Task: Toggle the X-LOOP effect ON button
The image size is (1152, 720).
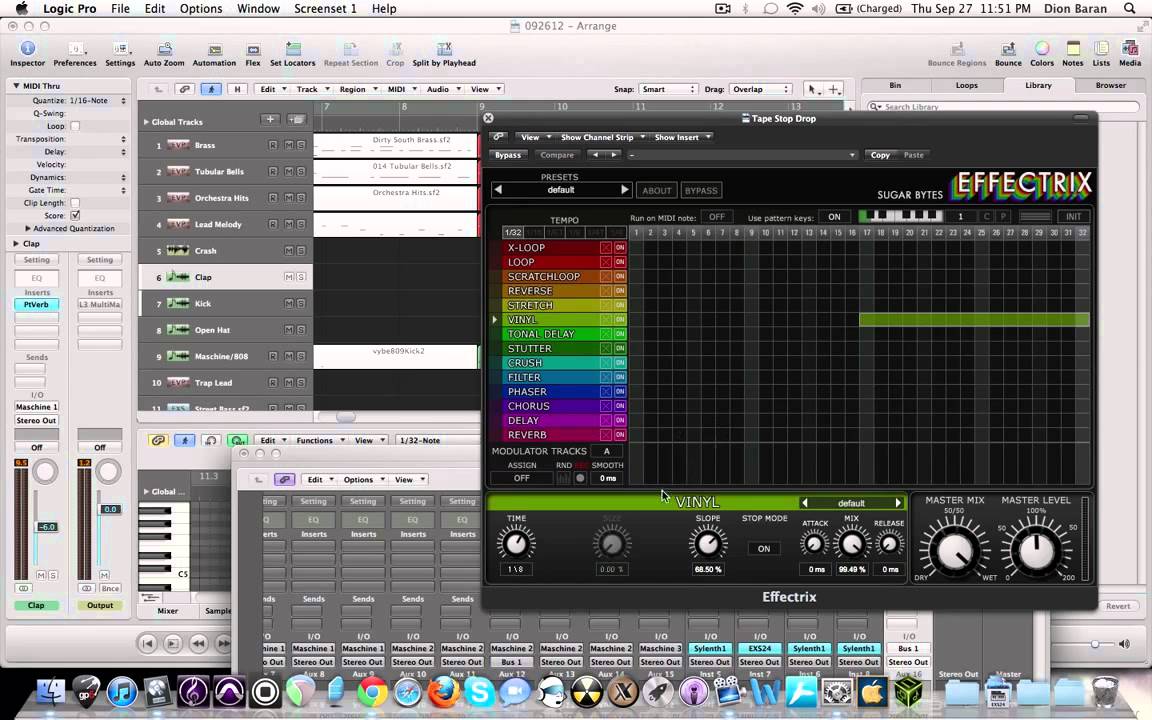Action: click(x=620, y=248)
